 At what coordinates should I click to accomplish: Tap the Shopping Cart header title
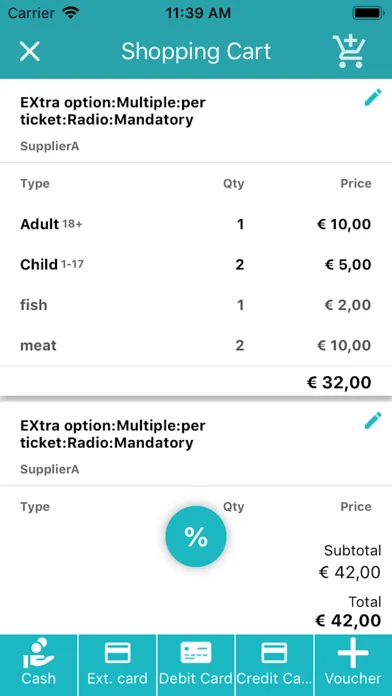[196, 51]
